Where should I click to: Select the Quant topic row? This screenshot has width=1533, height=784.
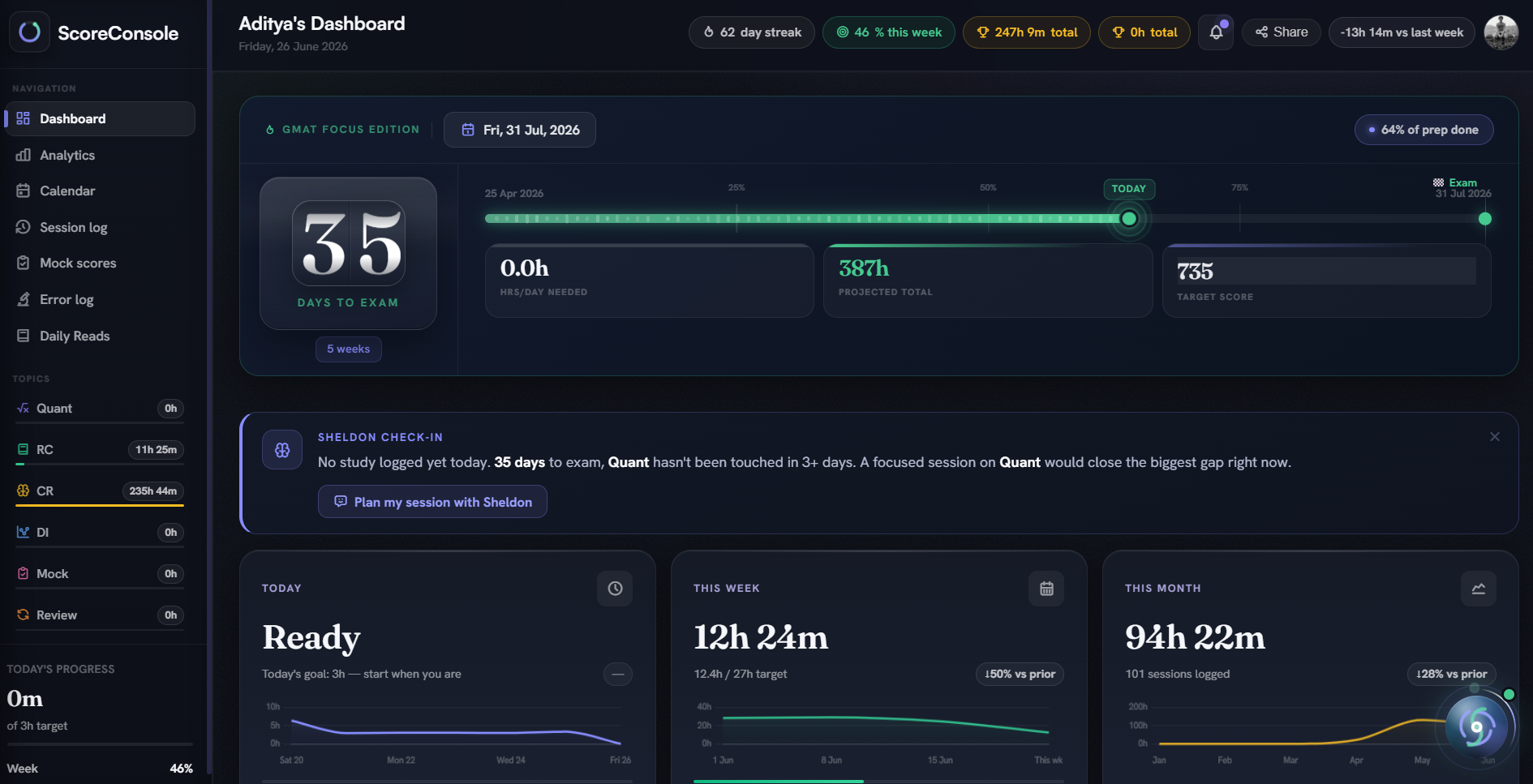pos(100,409)
